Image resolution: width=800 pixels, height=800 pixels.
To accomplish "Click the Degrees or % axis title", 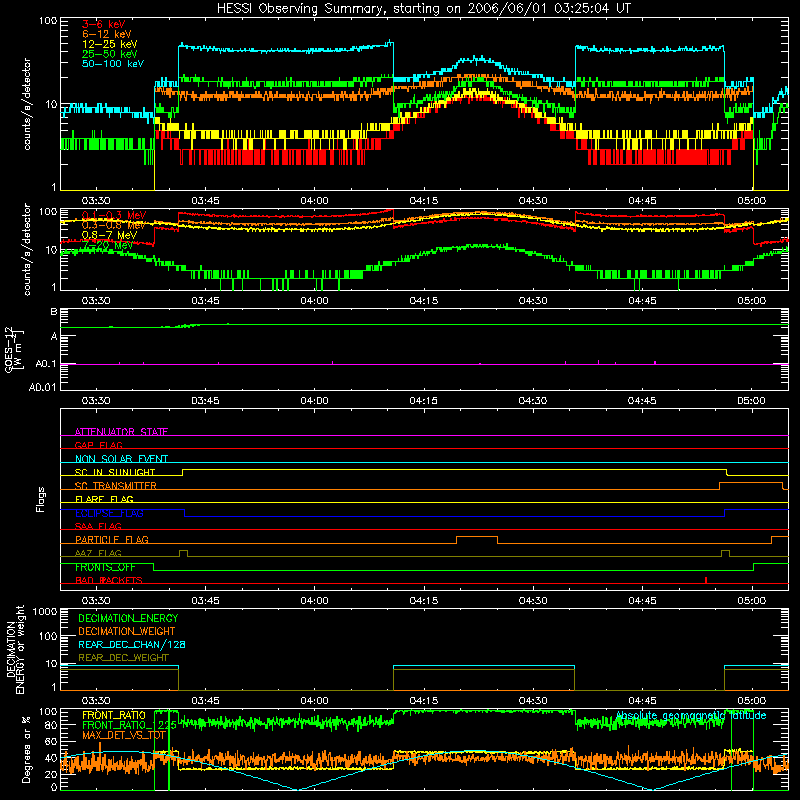I will tap(26, 750).
